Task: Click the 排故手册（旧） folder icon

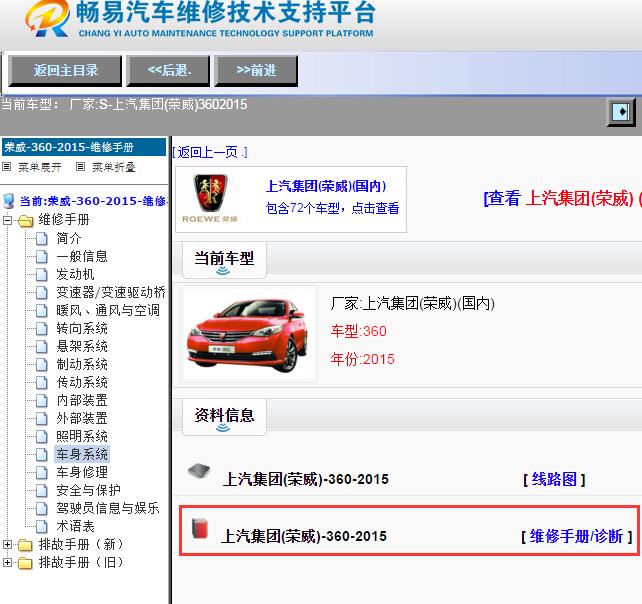Action: pyautogui.click(x=25, y=563)
